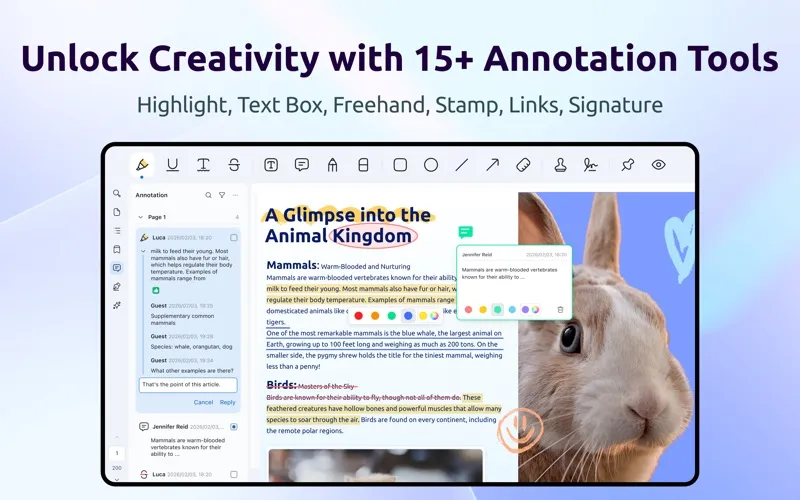
Task: Search within the Annotation panel
Action: [208, 195]
